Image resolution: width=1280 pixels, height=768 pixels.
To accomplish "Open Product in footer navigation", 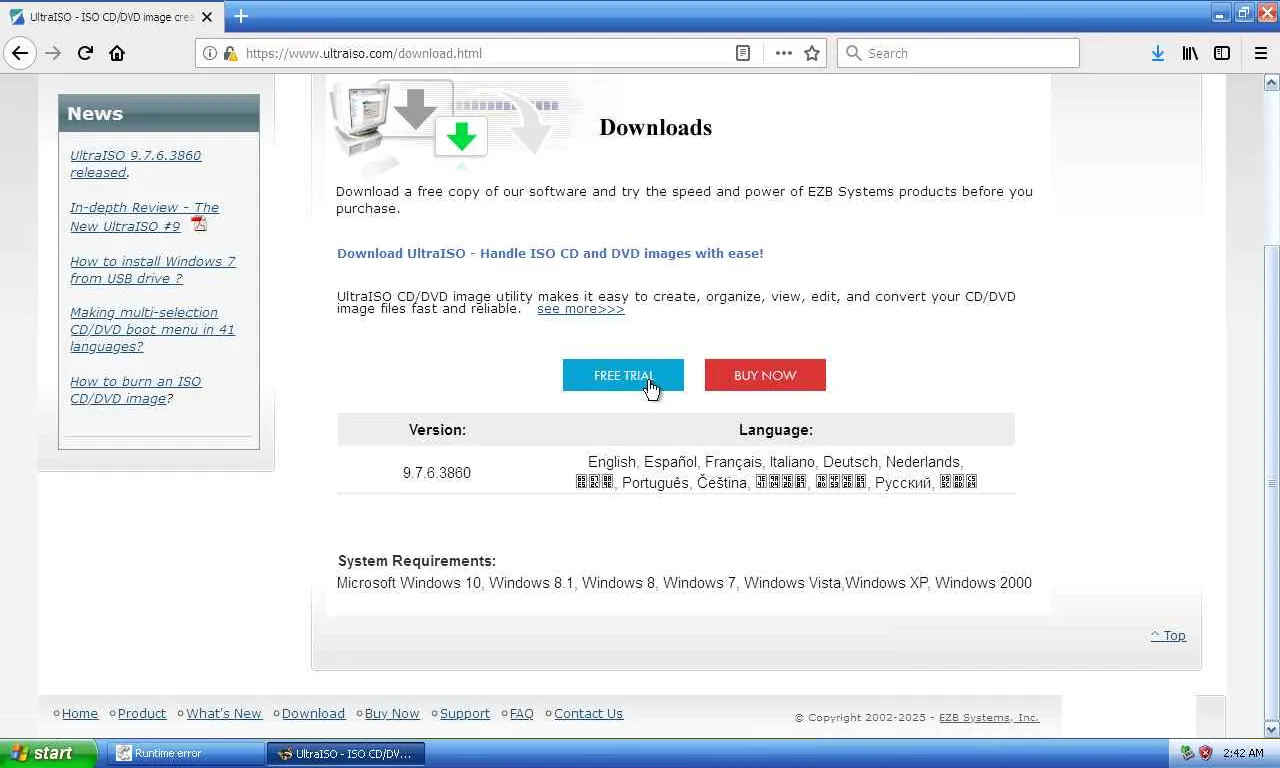I will tap(142, 713).
